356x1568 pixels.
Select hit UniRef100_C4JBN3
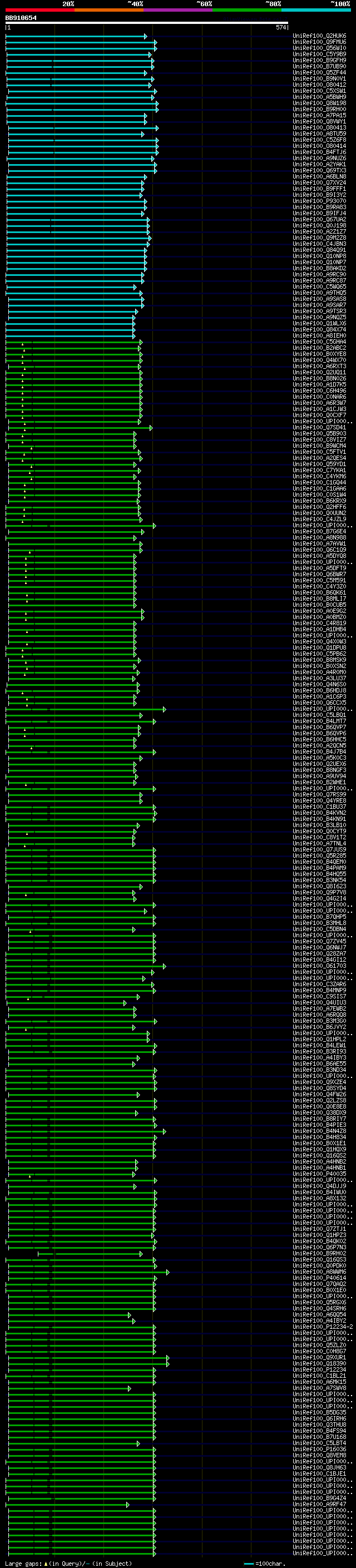click(319, 244)
